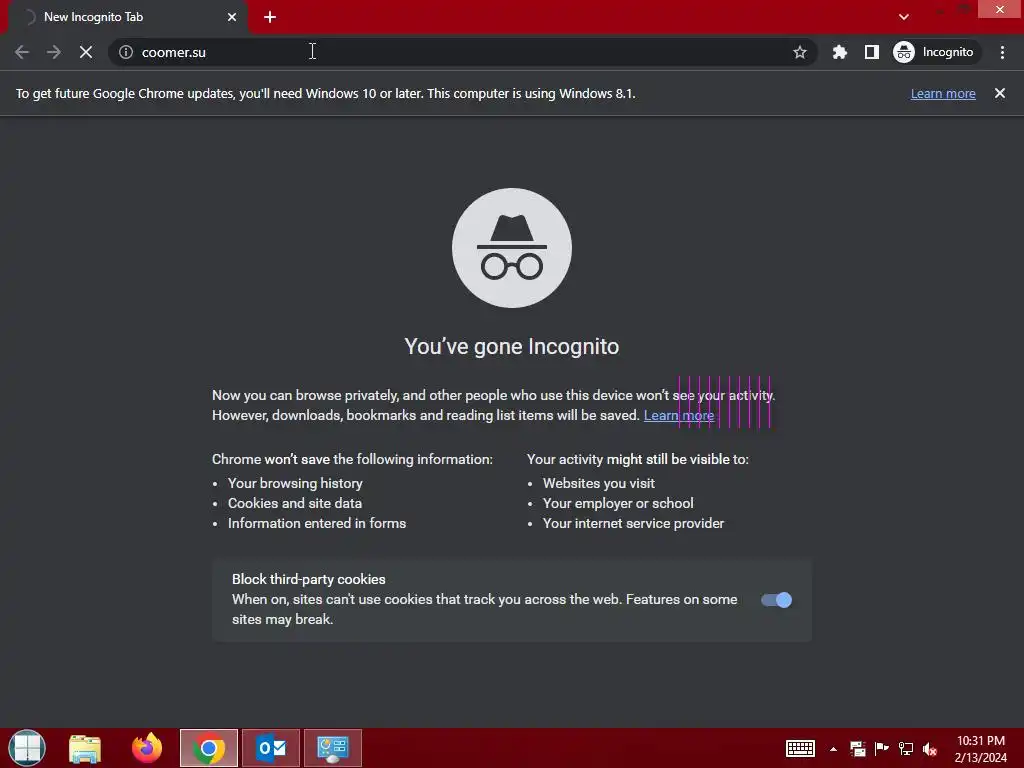Select Chrome in the taskbar

[x=209, y=748]
